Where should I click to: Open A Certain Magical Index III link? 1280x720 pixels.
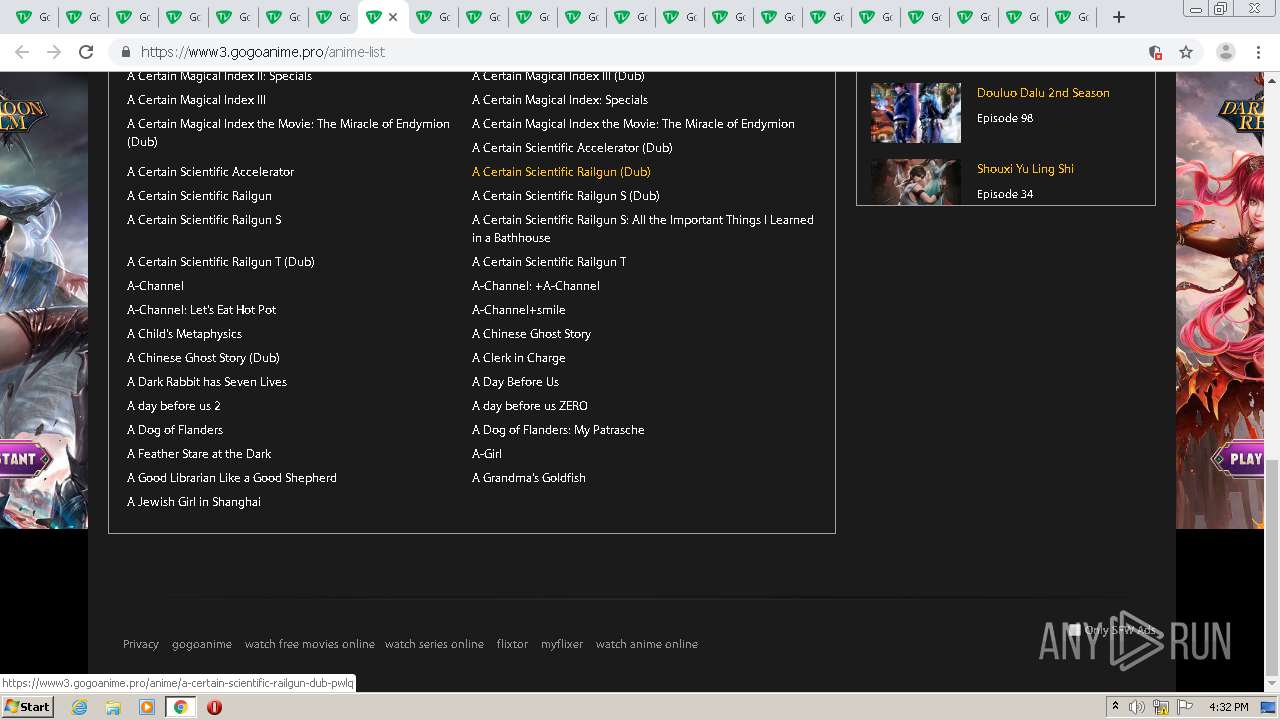196,100
